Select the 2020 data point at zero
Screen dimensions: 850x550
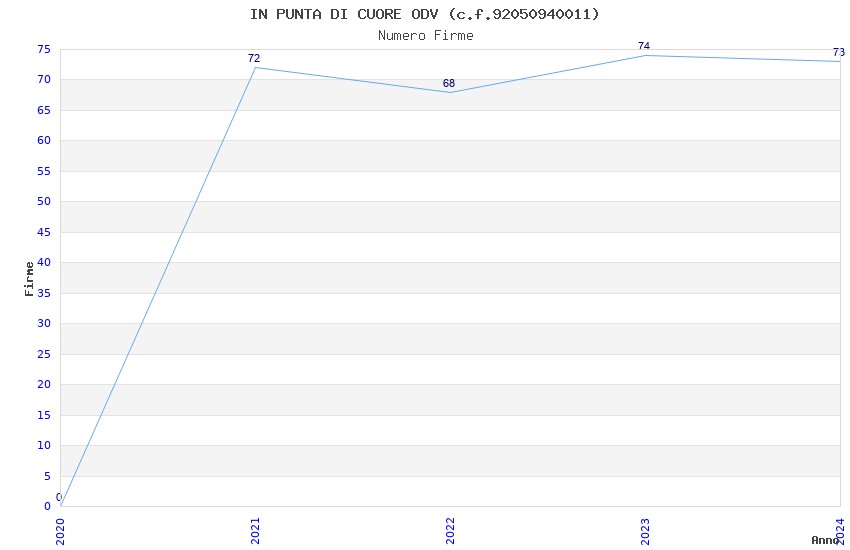coord(61,505)
